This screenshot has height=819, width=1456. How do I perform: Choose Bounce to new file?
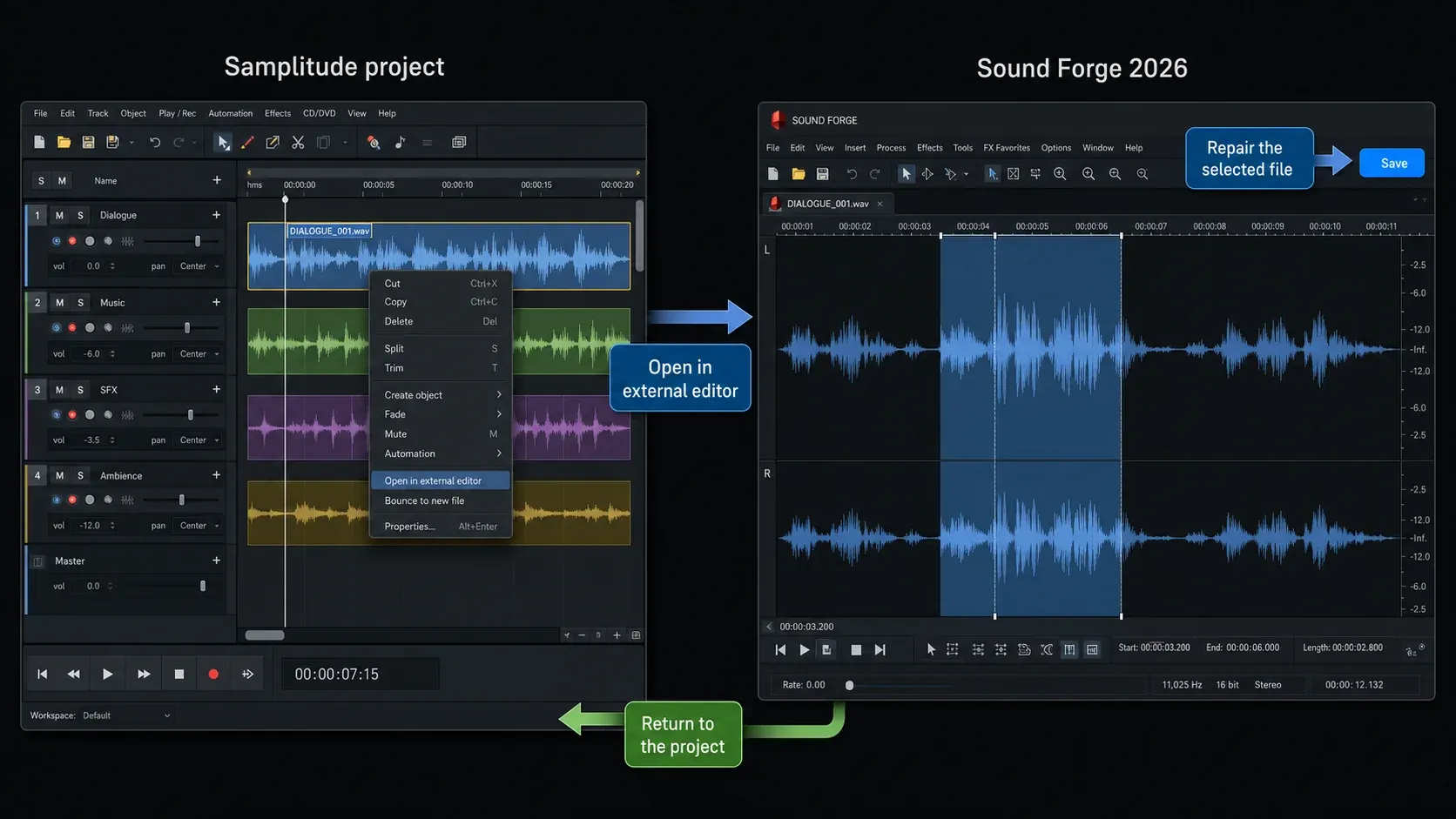[x=441, y=500]
